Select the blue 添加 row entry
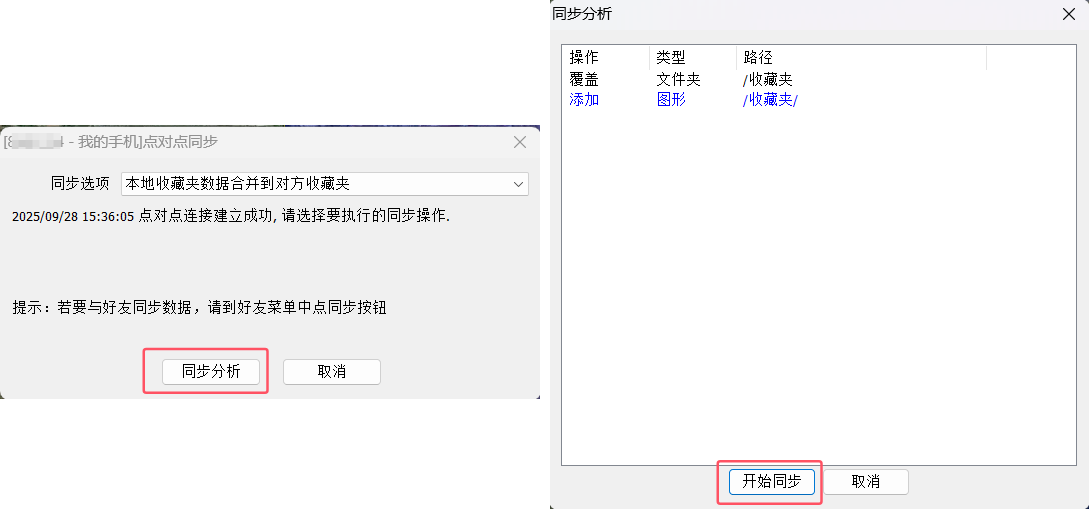Image resolution: width=1089 pixels, height=510 pixels. click(584, 99)
